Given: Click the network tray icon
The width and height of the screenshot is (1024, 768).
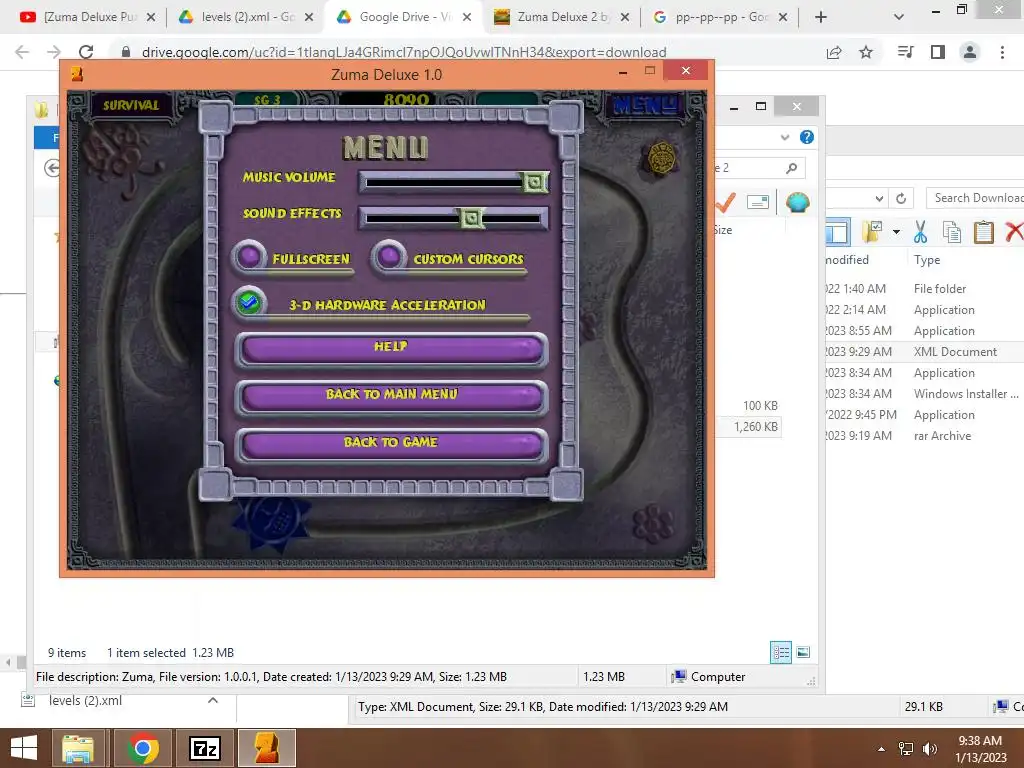Looking at the screenshot, I should [x=906, y=749].
